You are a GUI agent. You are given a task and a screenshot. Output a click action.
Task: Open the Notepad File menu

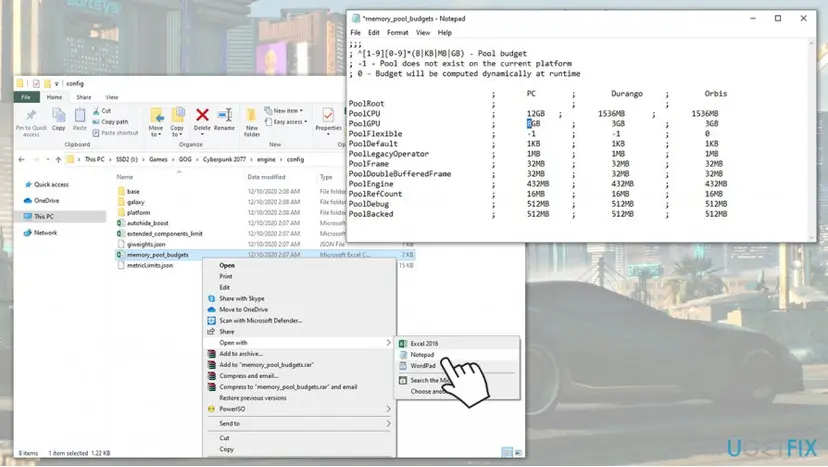[x=355, y=33]
